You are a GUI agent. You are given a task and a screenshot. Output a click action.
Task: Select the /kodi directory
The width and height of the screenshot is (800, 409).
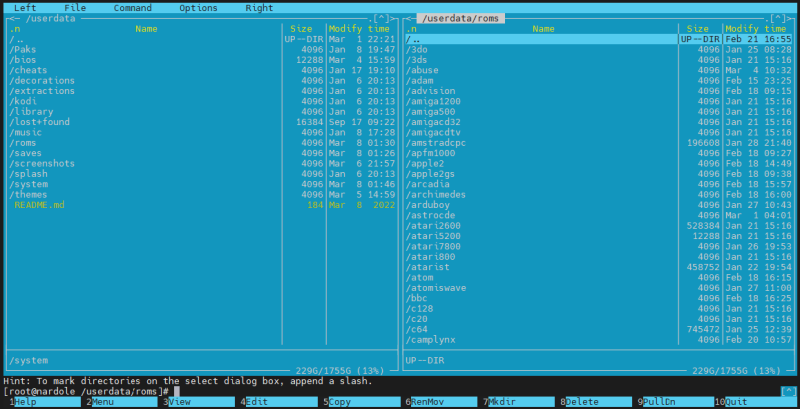click(202, 101)
